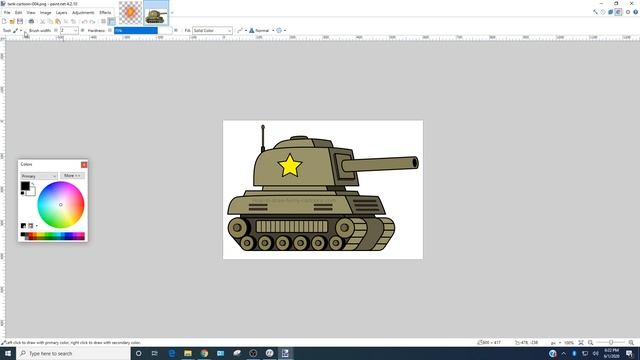Undo the last action
Screen dimensions: 640x360
coord(84,21)
